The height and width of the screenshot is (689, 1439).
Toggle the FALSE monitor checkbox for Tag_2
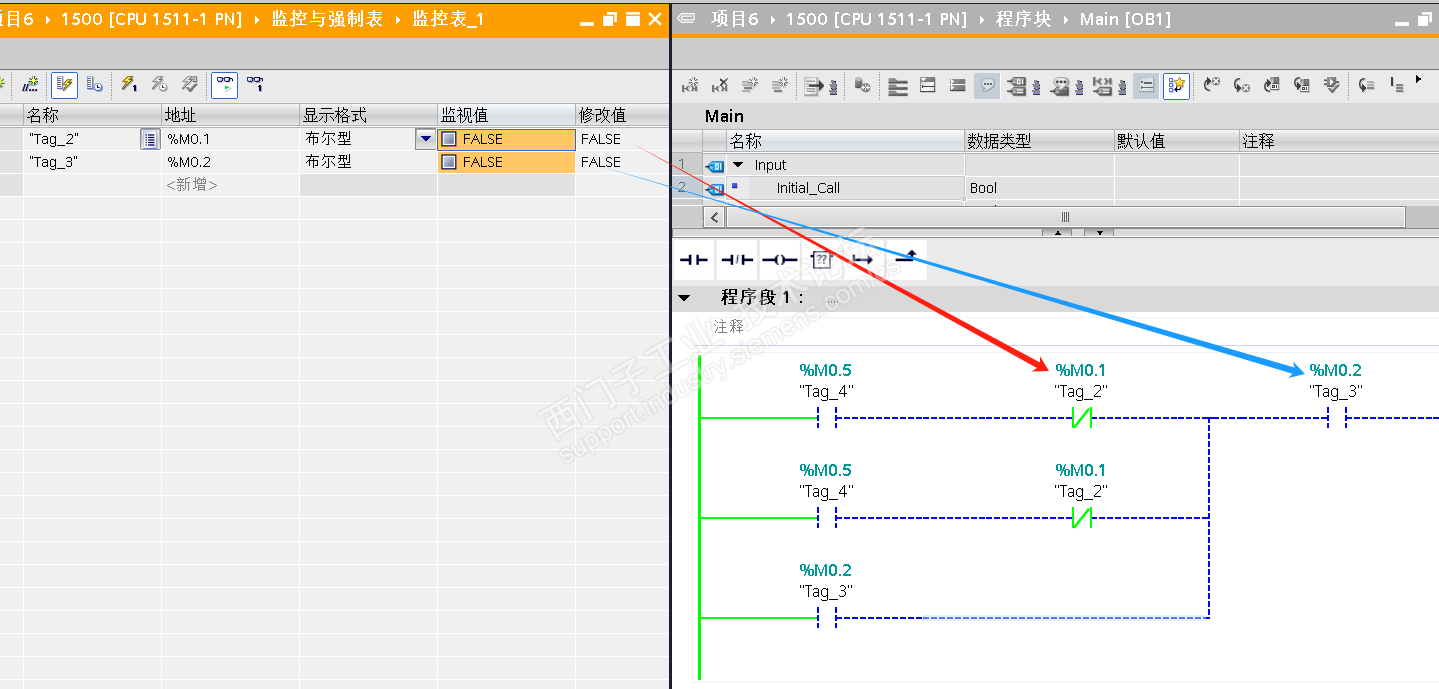tap(451, 139)
